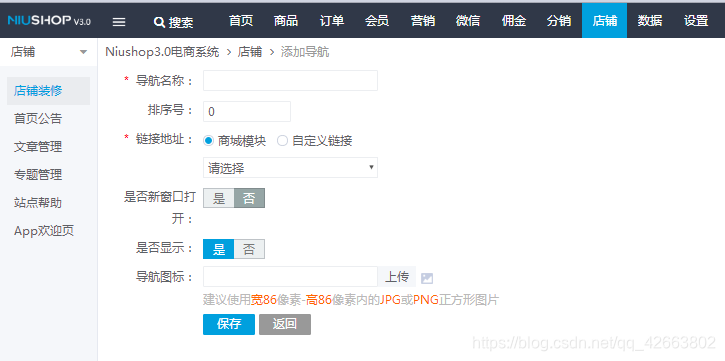
Task: Select the active 店铺 top tab
Action: point(604,21)
